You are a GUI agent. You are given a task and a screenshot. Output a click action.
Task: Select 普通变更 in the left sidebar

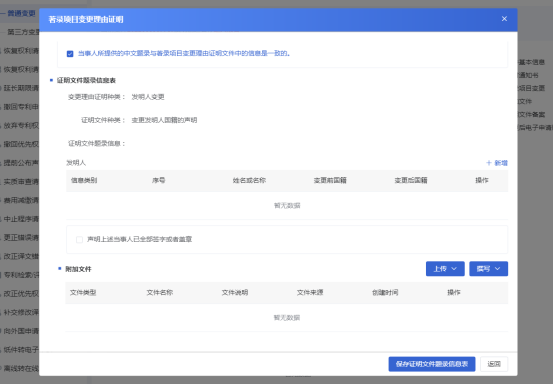click(x=21, y=13)
